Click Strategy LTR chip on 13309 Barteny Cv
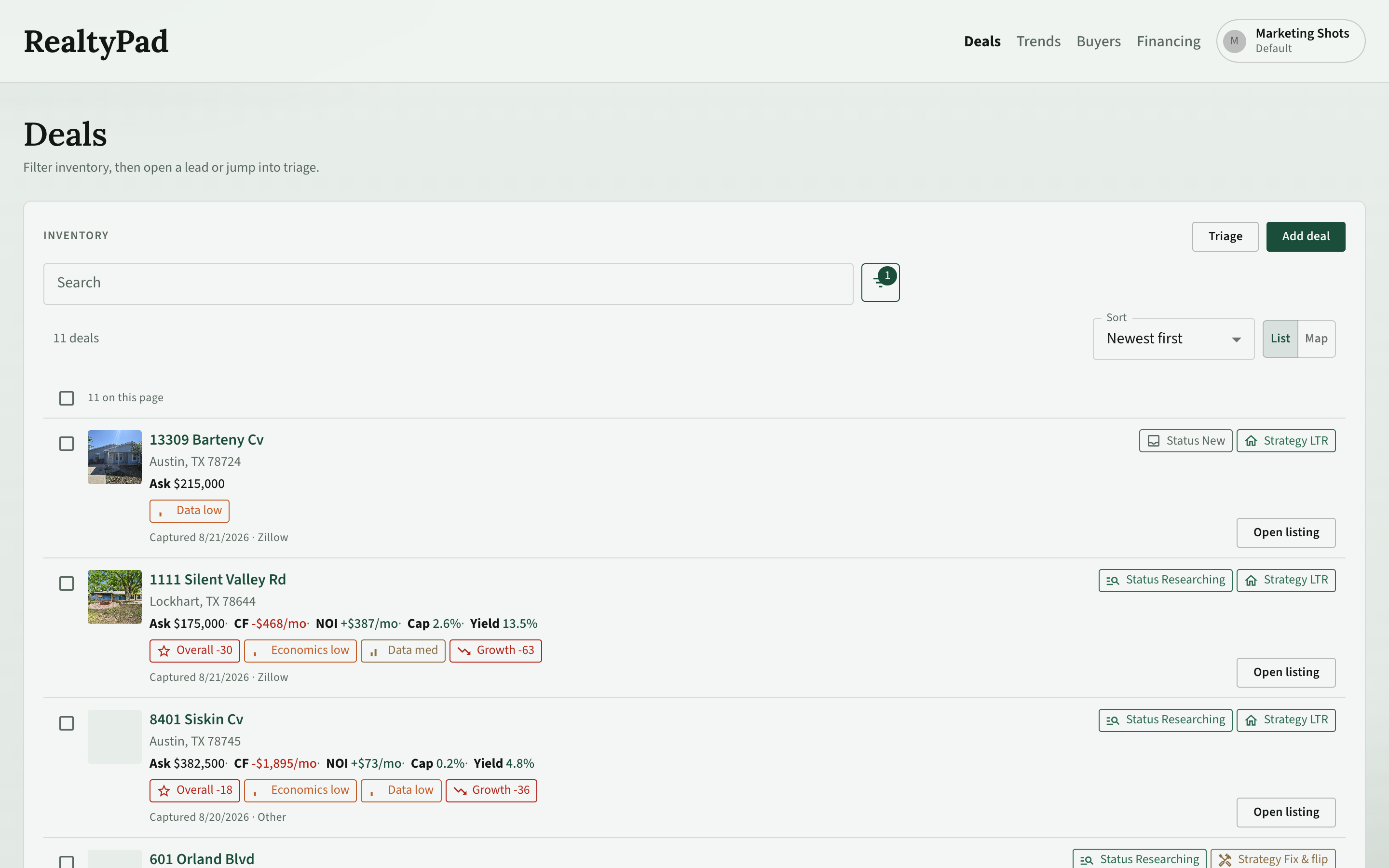The width and height of the screenshot is (1389, 868). coord(1286,441)
